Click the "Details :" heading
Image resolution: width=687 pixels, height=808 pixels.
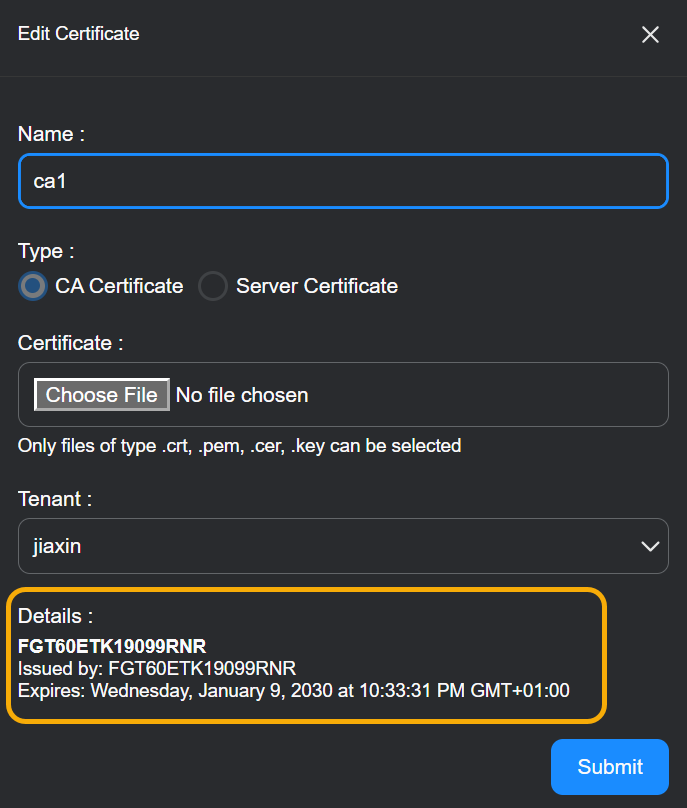coord(56,616)
